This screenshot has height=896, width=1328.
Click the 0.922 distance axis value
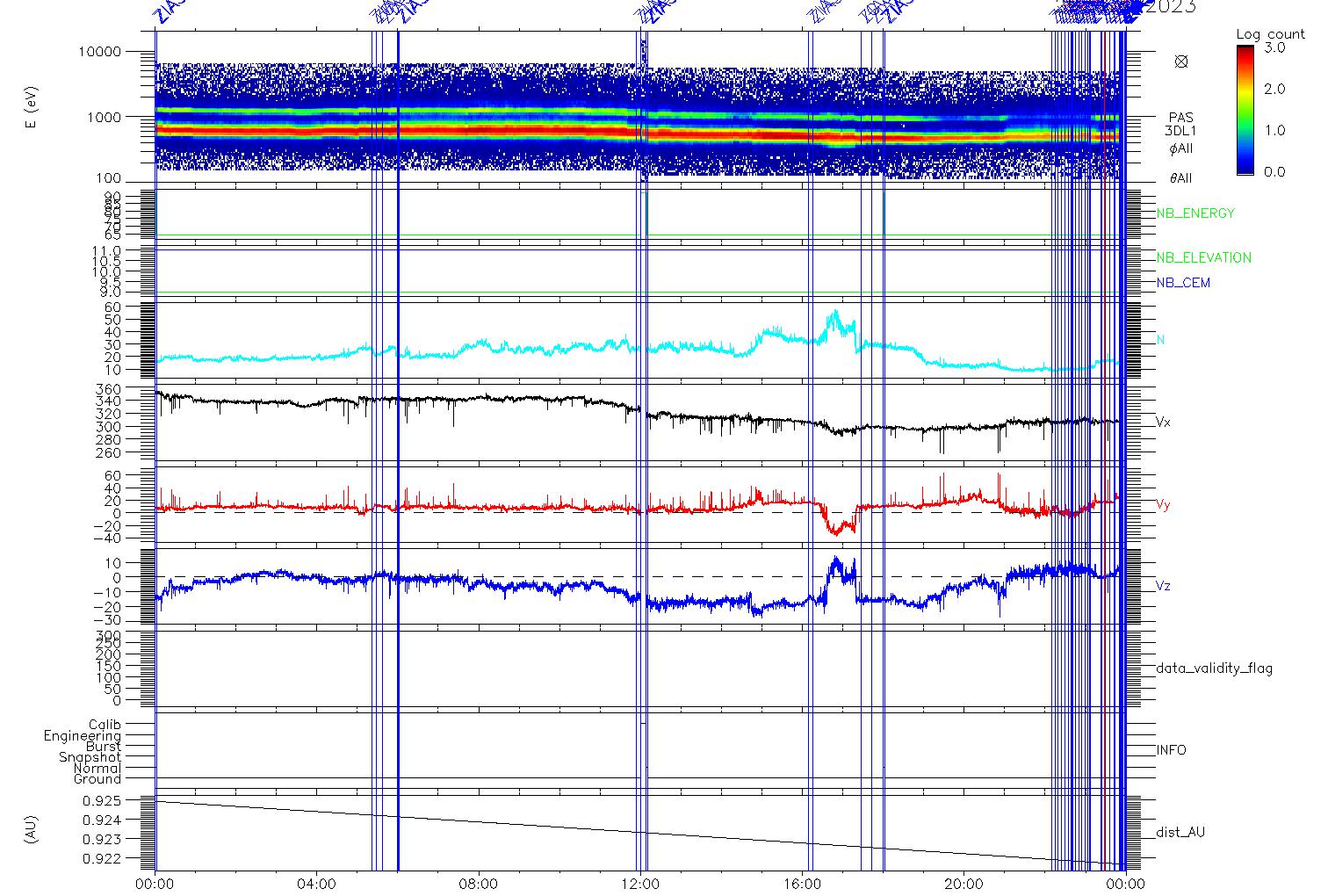[101, 858]
